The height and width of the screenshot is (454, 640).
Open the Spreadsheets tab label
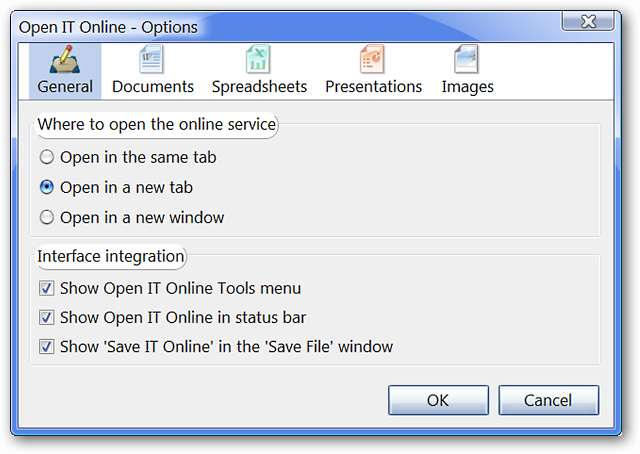[260, 87]
